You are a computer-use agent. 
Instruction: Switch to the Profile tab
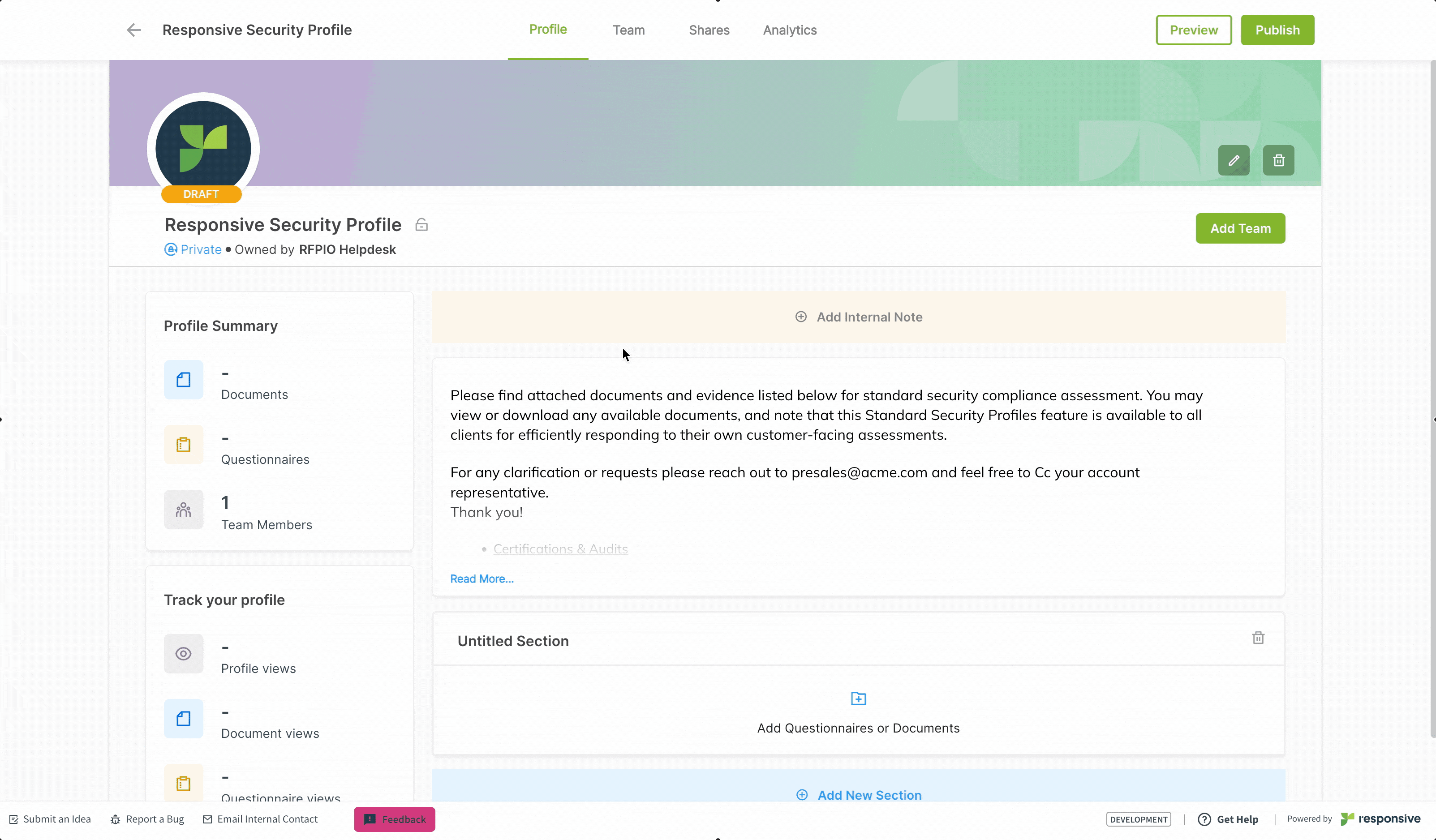coord(548,30)
